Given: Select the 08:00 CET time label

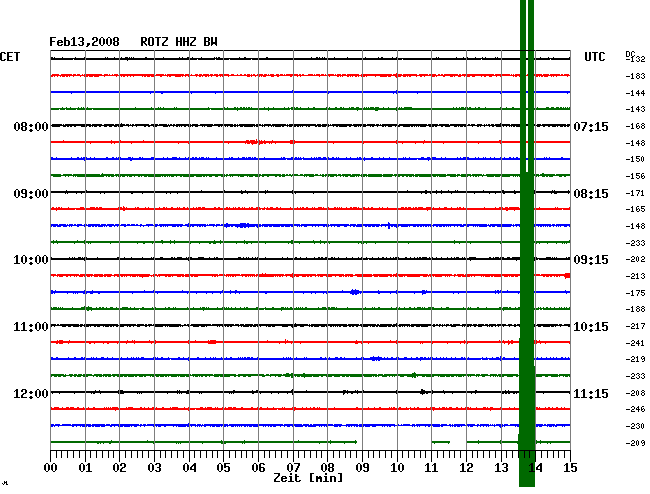Looking at the screenshot, I should tap(31, 126).
